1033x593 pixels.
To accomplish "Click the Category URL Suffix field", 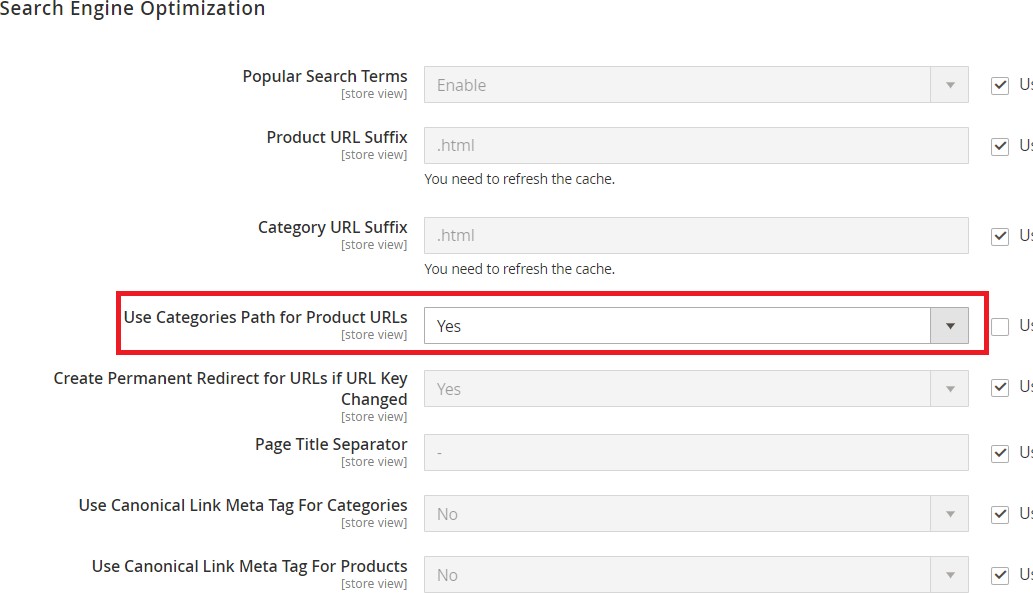I will (x=695, y=236).
